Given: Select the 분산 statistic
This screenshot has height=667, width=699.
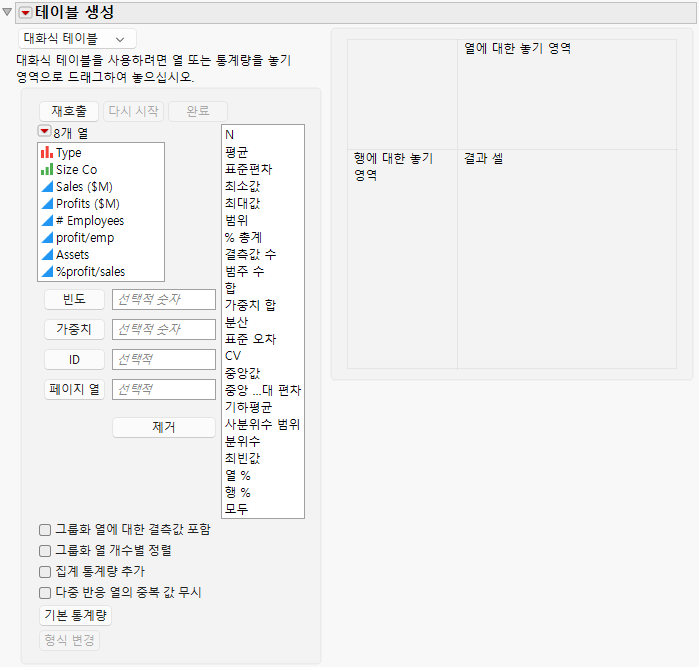Looking at the screenshot, I should pos(263,322).
